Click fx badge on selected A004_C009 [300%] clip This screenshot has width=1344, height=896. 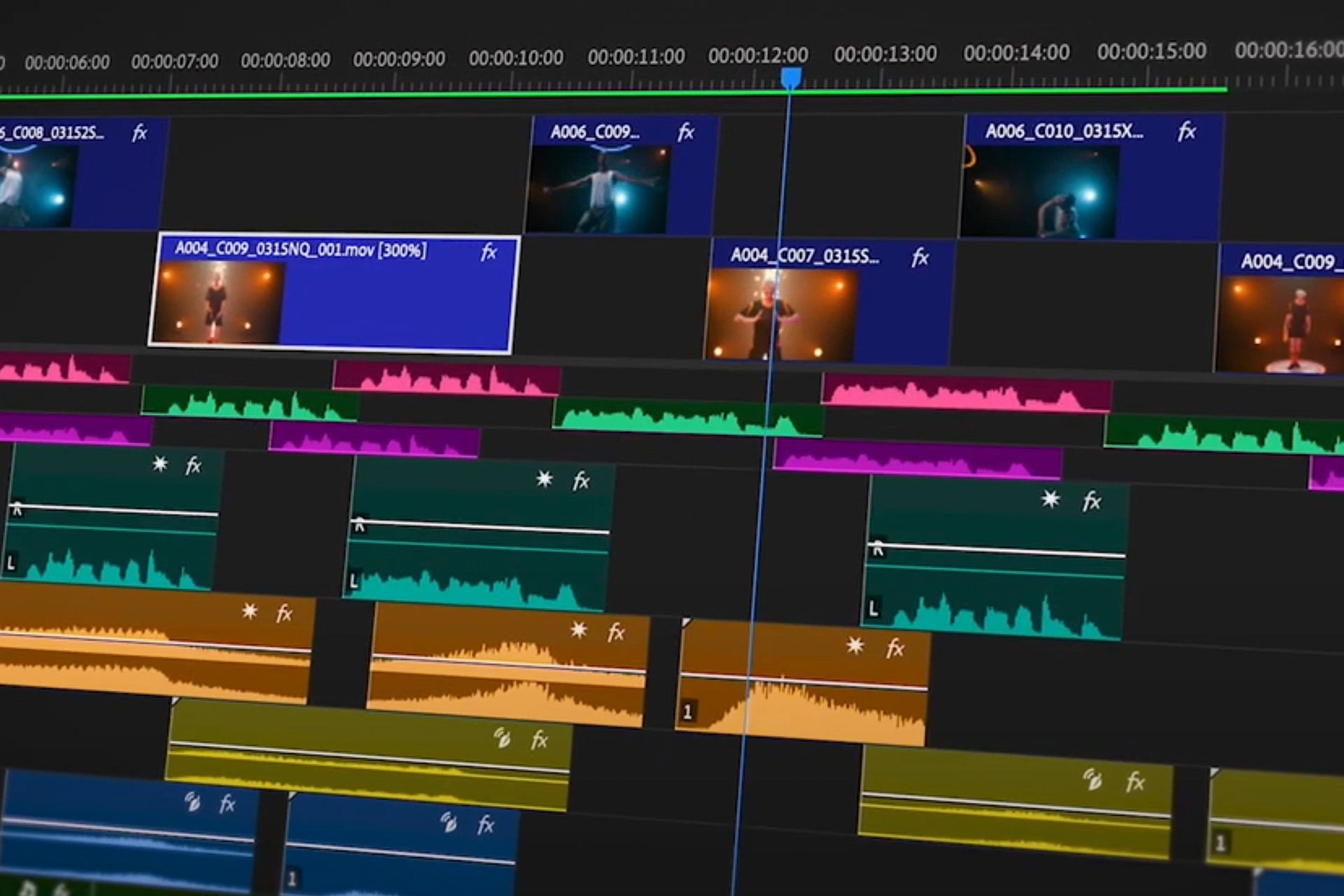[489, 252]
